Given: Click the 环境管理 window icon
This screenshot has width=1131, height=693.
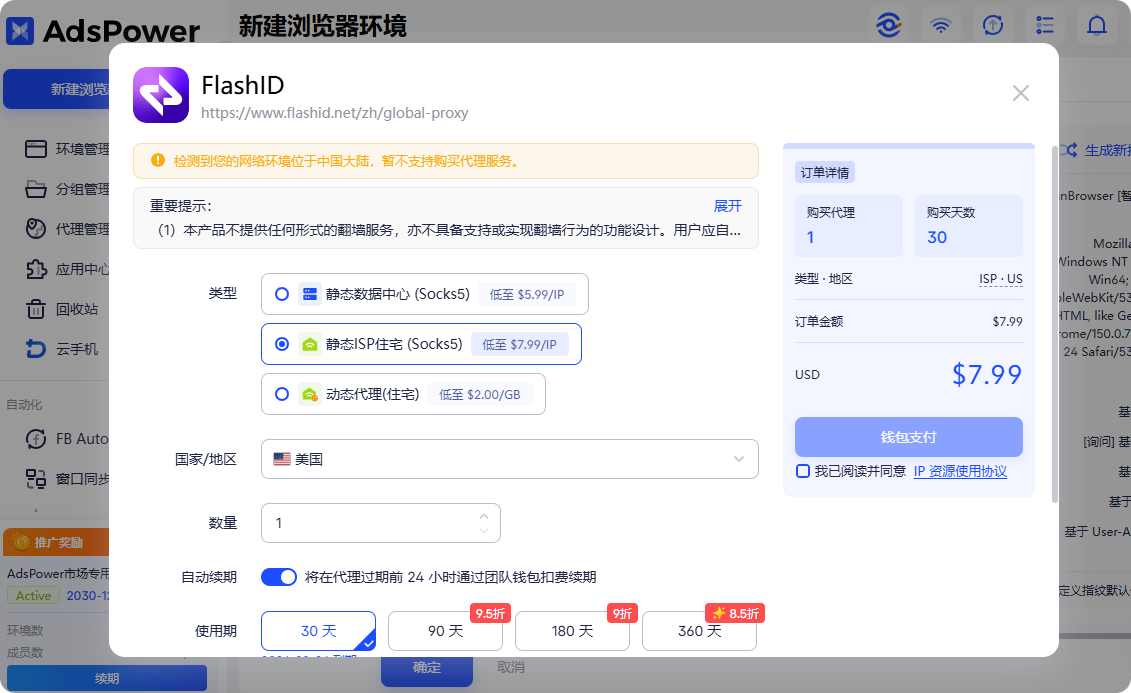Looking at the screenshot, I should [x=35, y=149].
